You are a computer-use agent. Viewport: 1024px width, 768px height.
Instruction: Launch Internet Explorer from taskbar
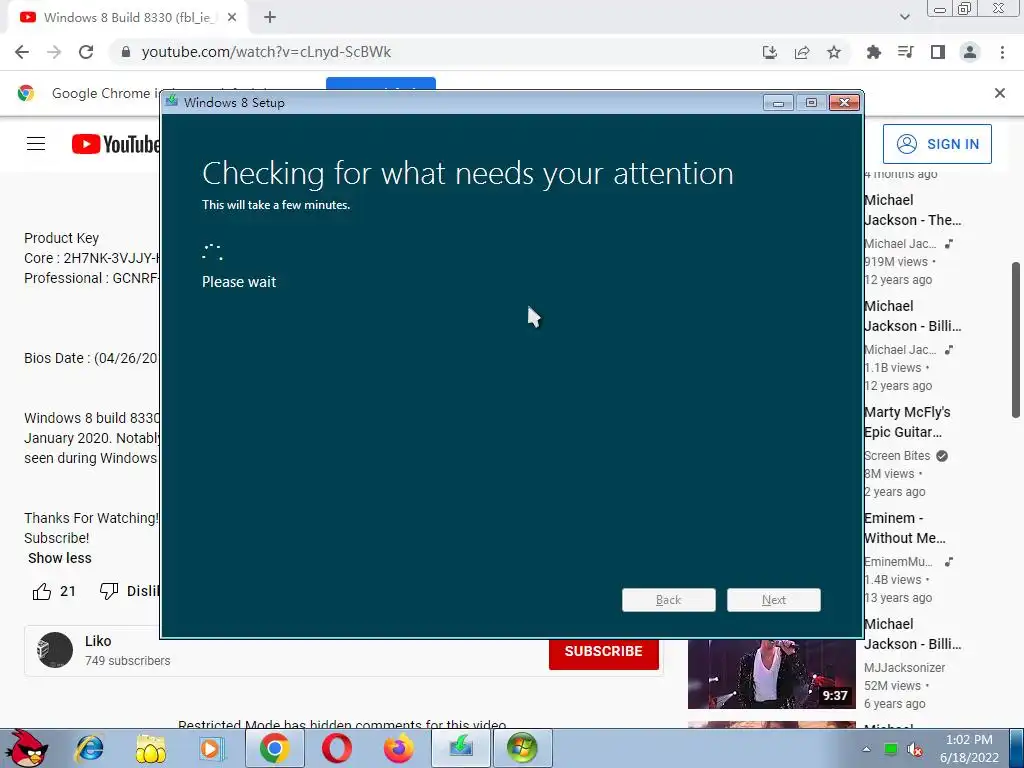pos(89,748)
